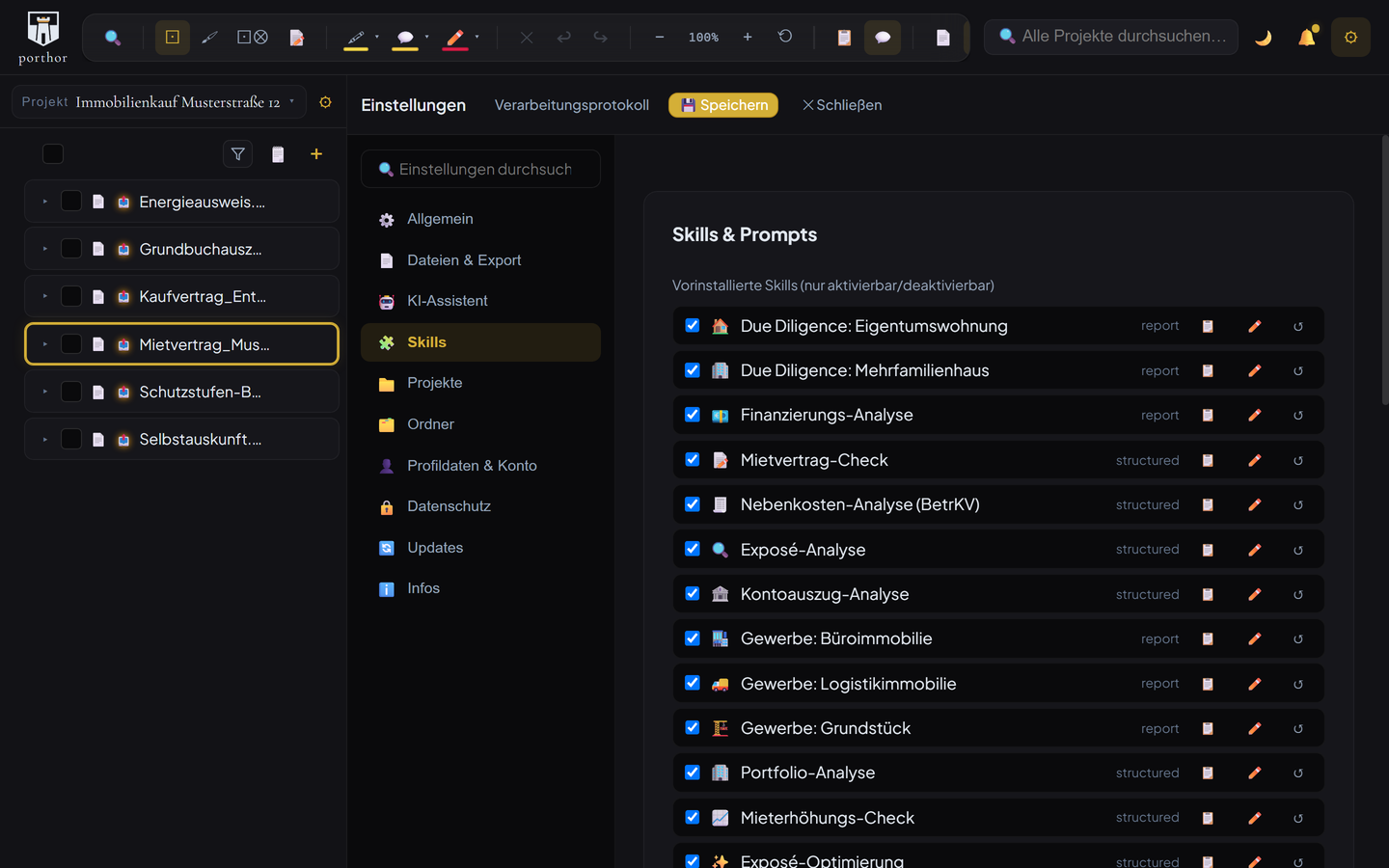Open settings gear in top right

1350,38
